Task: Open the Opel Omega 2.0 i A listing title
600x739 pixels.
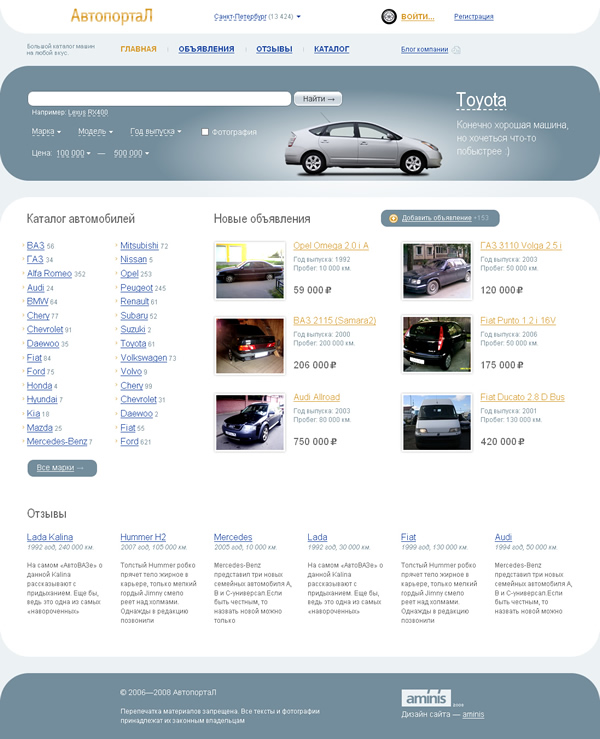Action: 331,246
